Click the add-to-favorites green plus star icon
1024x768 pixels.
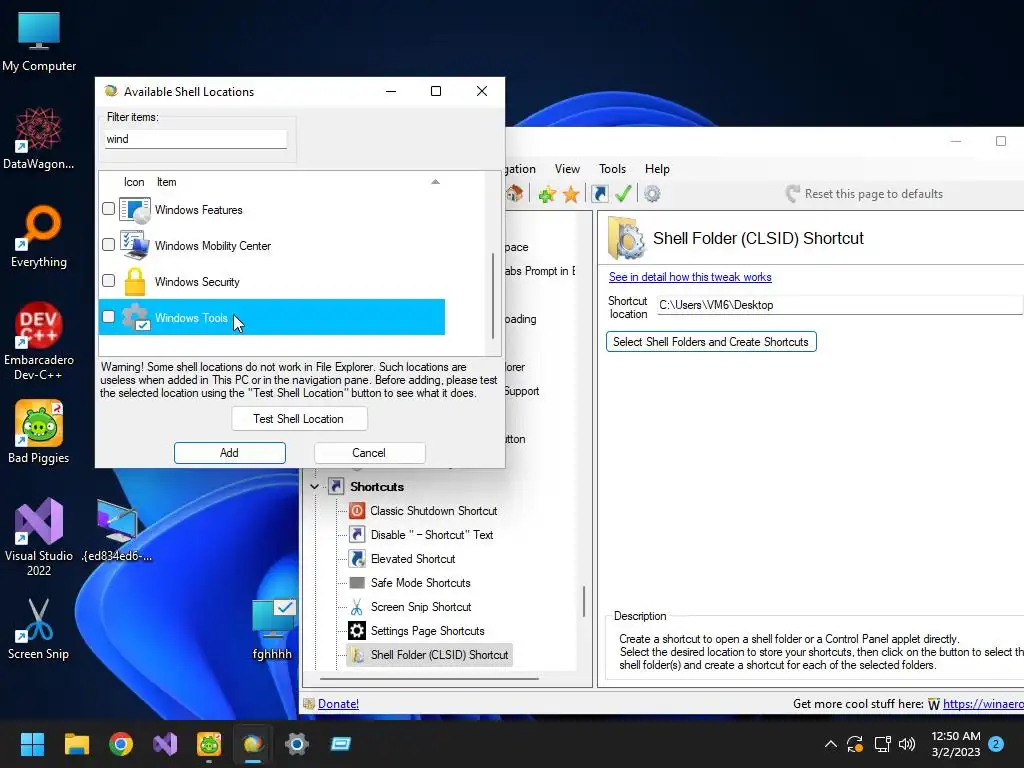(x=547, y=194)
